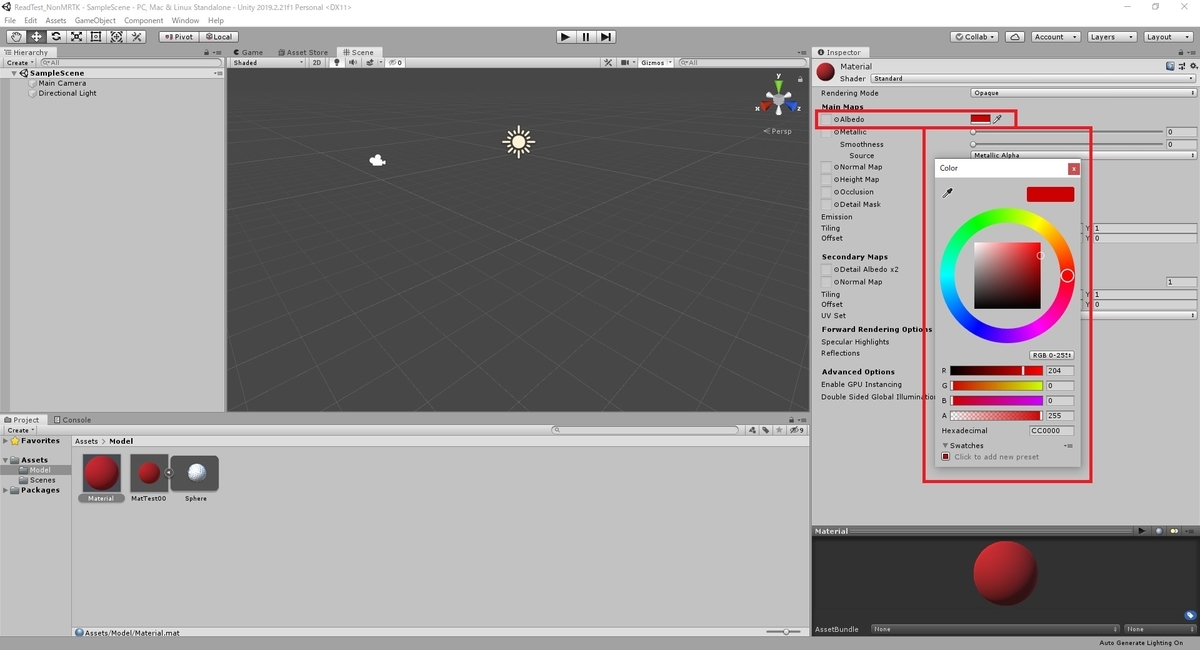This screenshot has width=1200, height=650.
Task: Toggle scene effects image icon
Action: (369, 62)
